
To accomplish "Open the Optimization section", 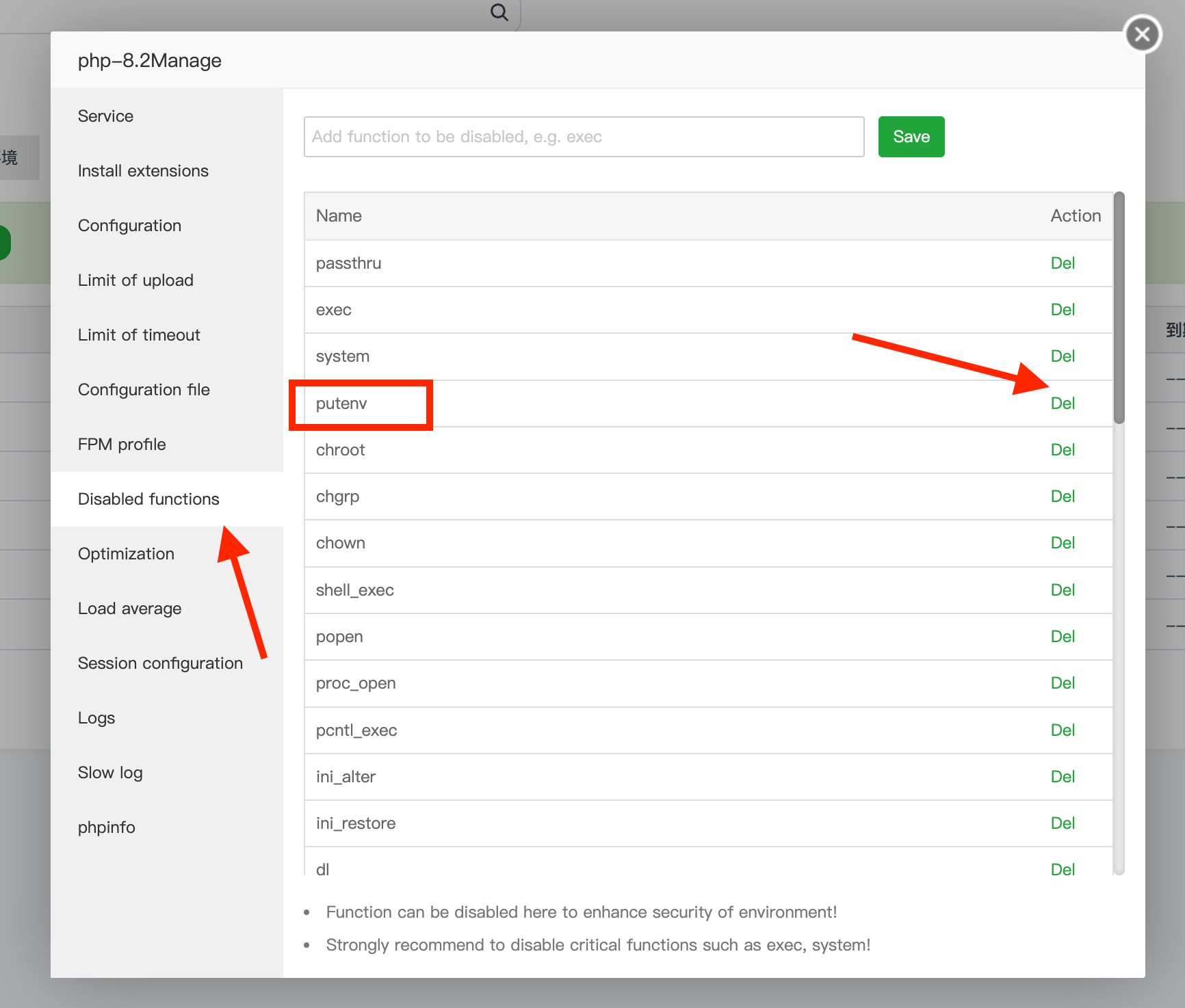I will pos(126,554).
